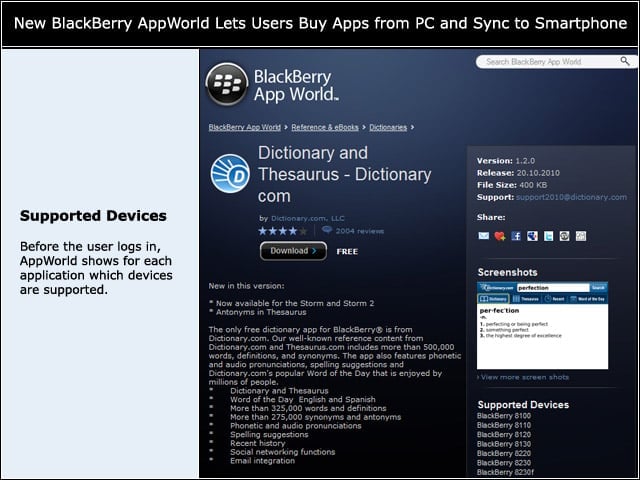640x480 pixels.
Task: Share via the blue paw-print icon
Action: click(532, 236)
